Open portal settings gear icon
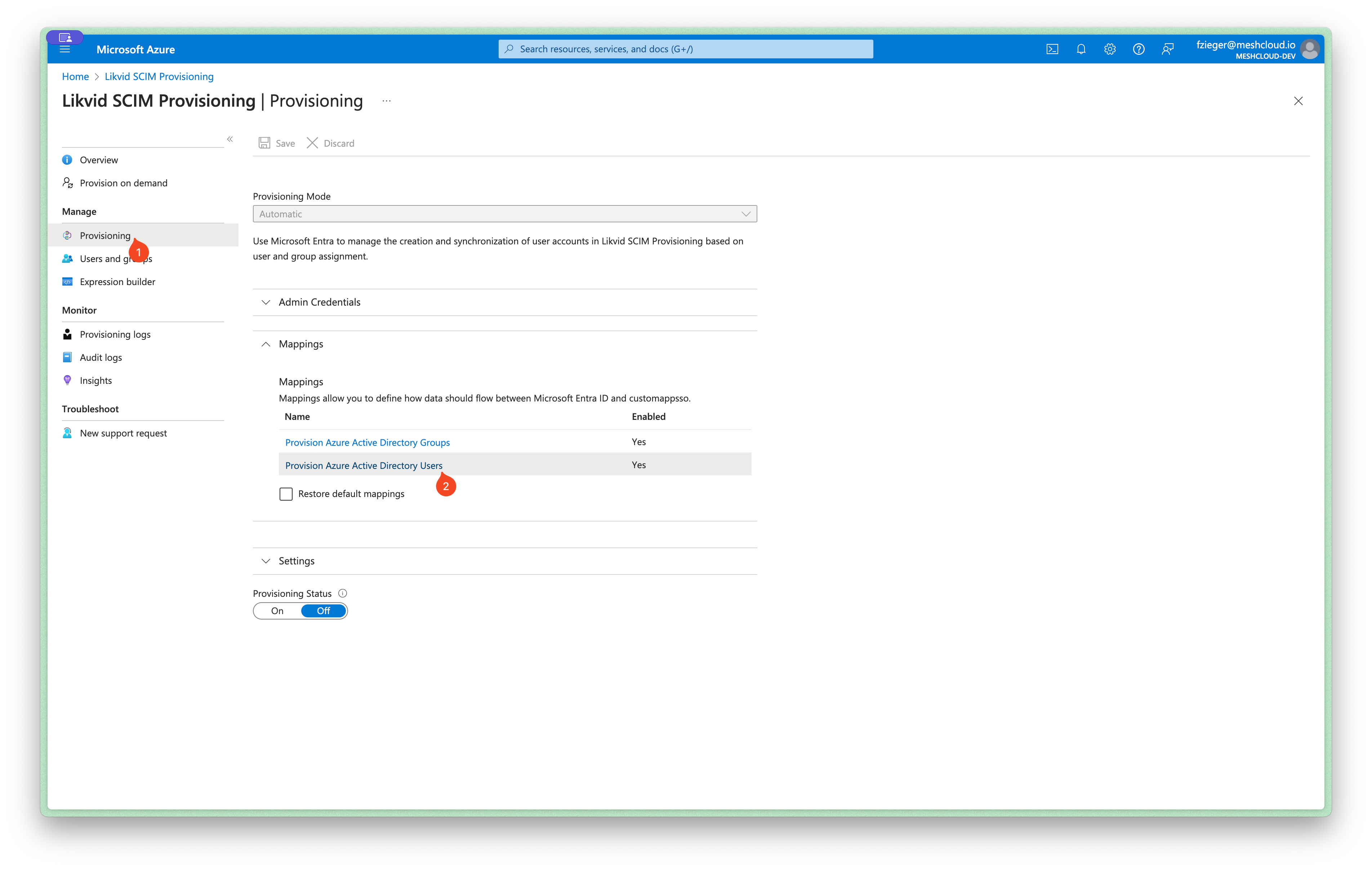 click(1109, 49)
